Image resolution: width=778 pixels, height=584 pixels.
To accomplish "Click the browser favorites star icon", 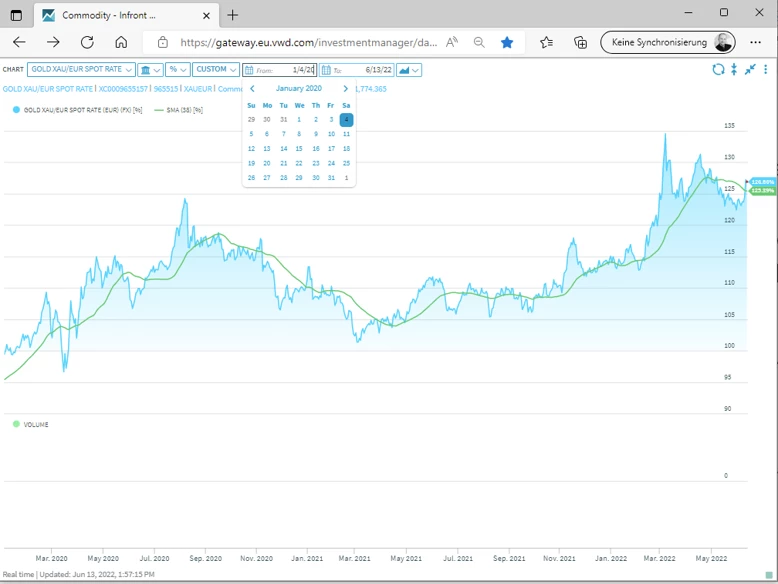I will coord(507,42).
